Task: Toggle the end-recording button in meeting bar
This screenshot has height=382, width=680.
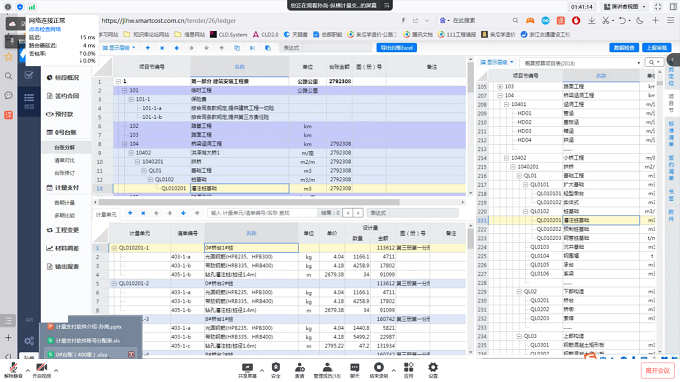Action: coord(379,370)
